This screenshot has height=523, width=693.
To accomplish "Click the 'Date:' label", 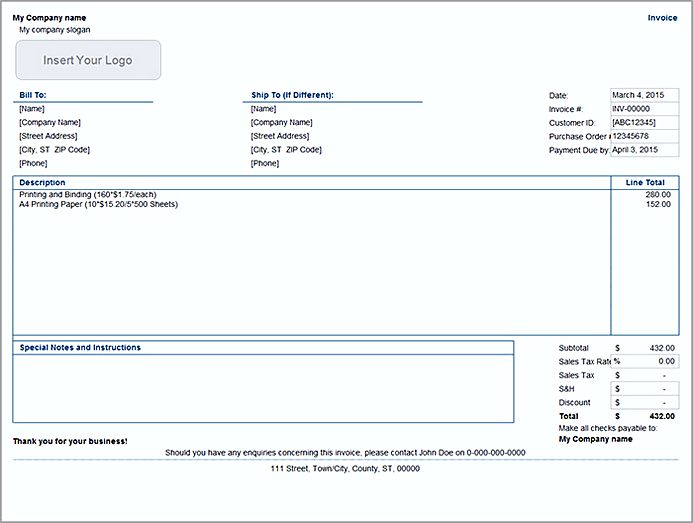I will tap(559, 95).
